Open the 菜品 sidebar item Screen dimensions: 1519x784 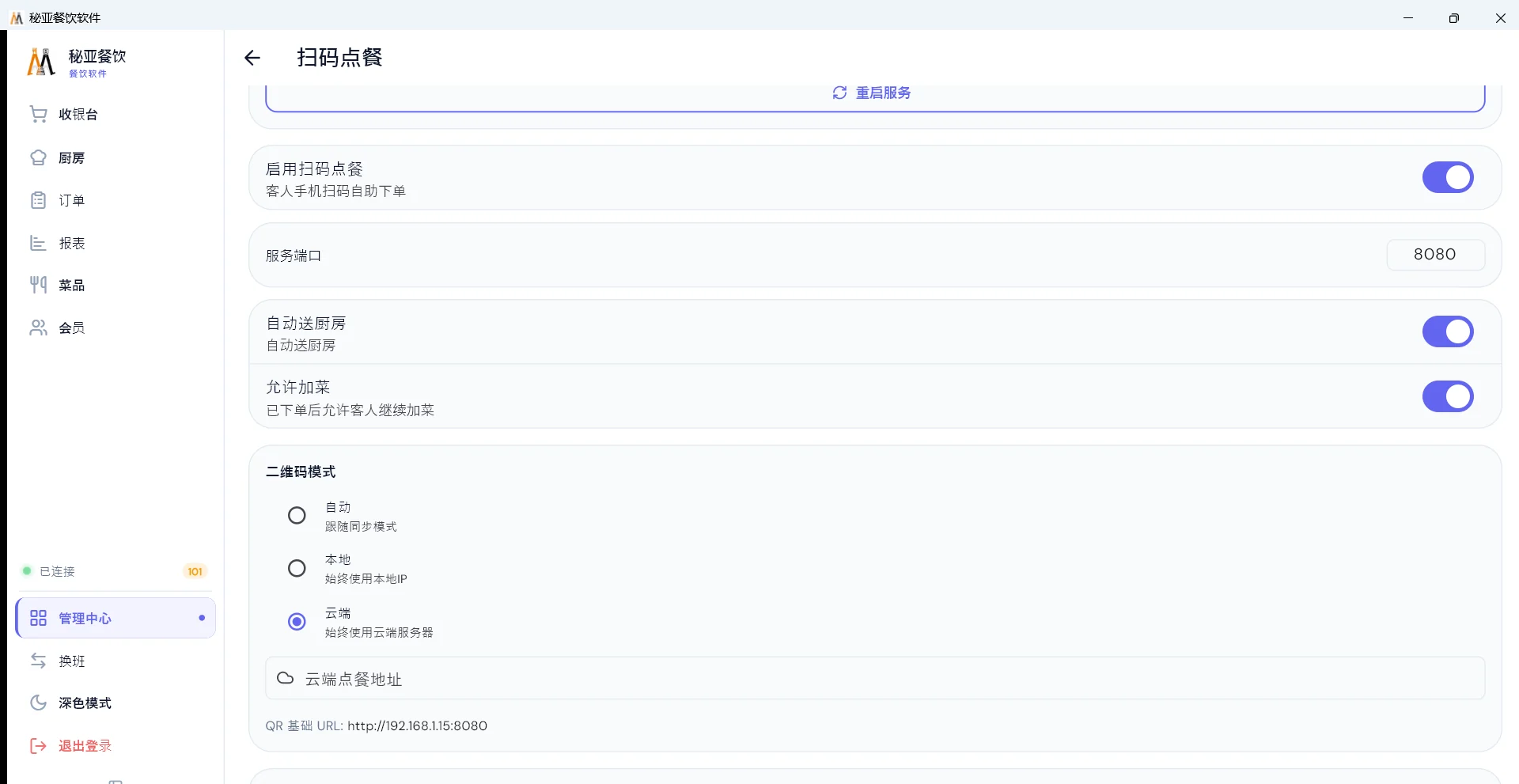pos(116,285)
